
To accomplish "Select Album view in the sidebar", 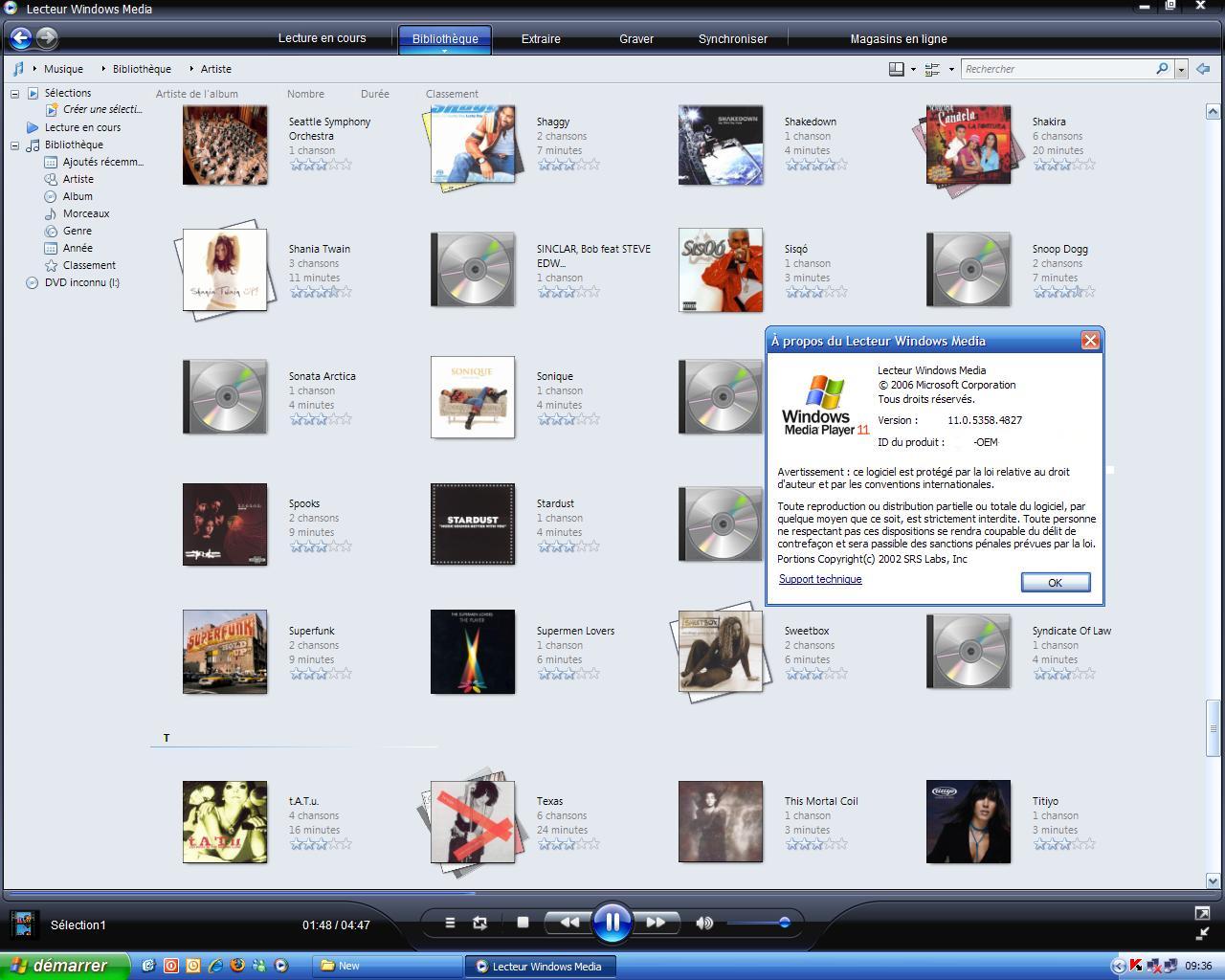I will (x=78, y=196).
